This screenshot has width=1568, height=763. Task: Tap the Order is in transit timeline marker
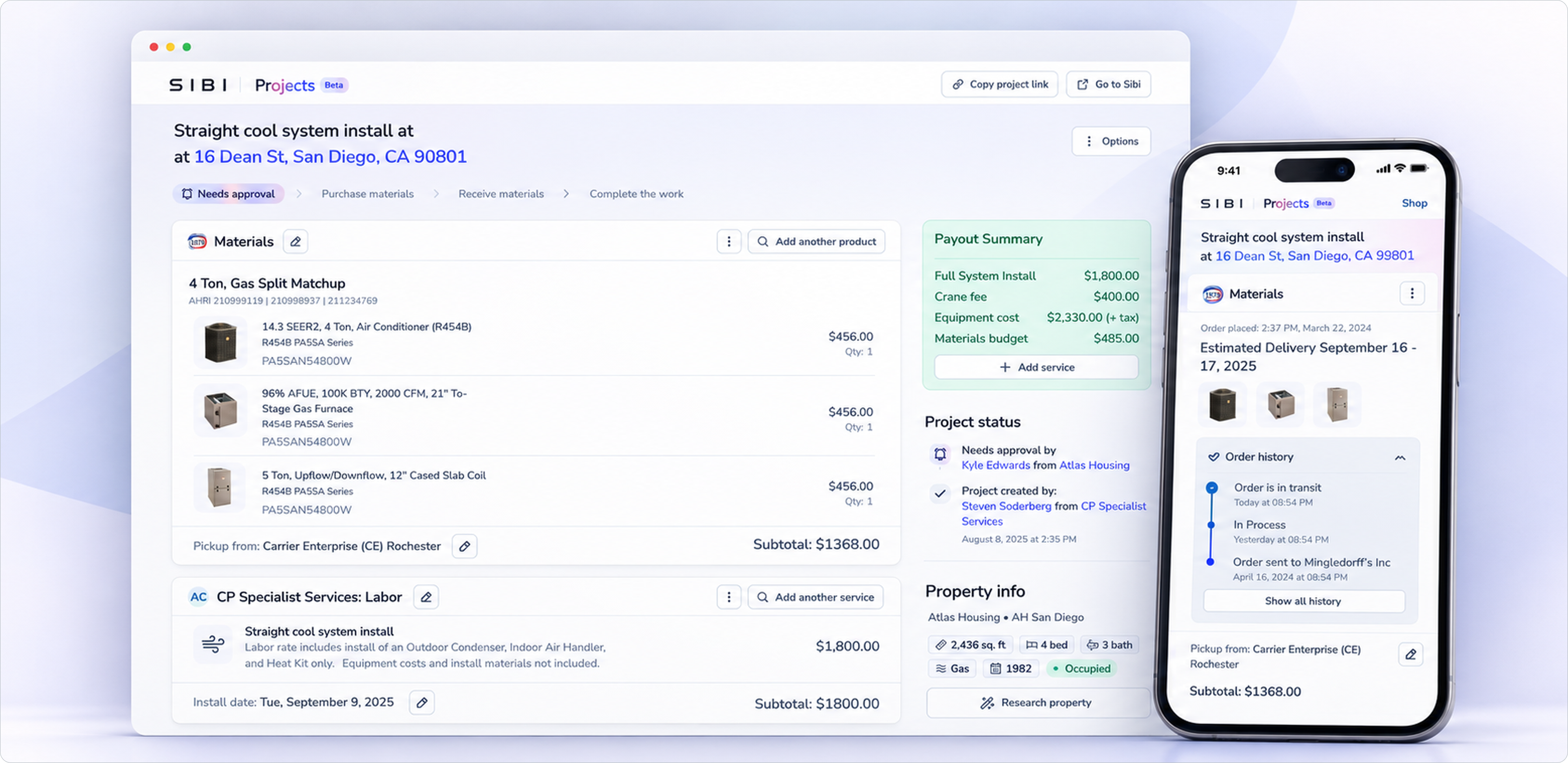coord(1212,488)
